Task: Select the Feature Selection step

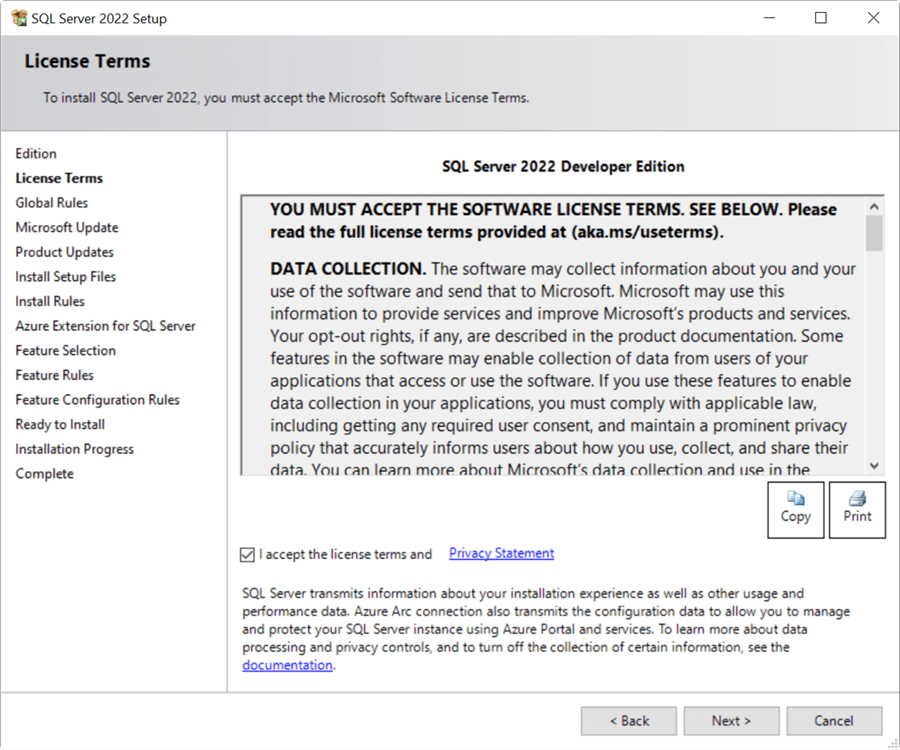Action: [x=65, y=350]
